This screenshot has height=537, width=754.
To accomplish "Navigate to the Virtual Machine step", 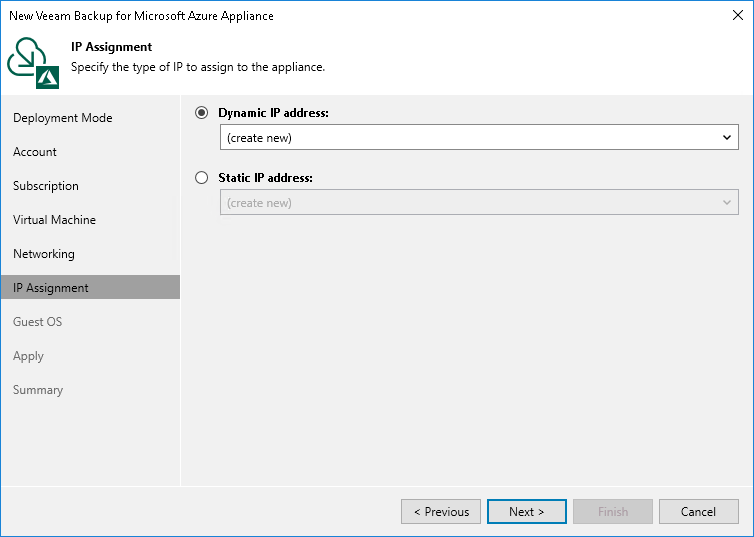I will coord(54,220).
